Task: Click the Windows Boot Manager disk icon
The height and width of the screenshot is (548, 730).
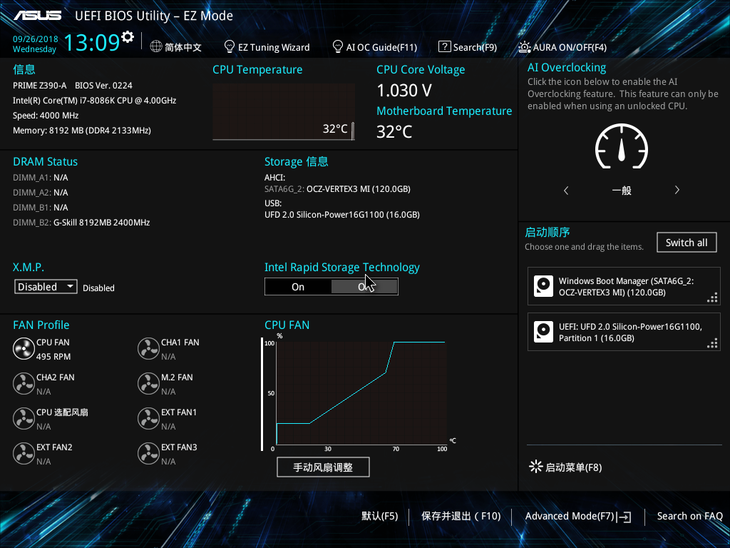Action: [x=543, y=286]
